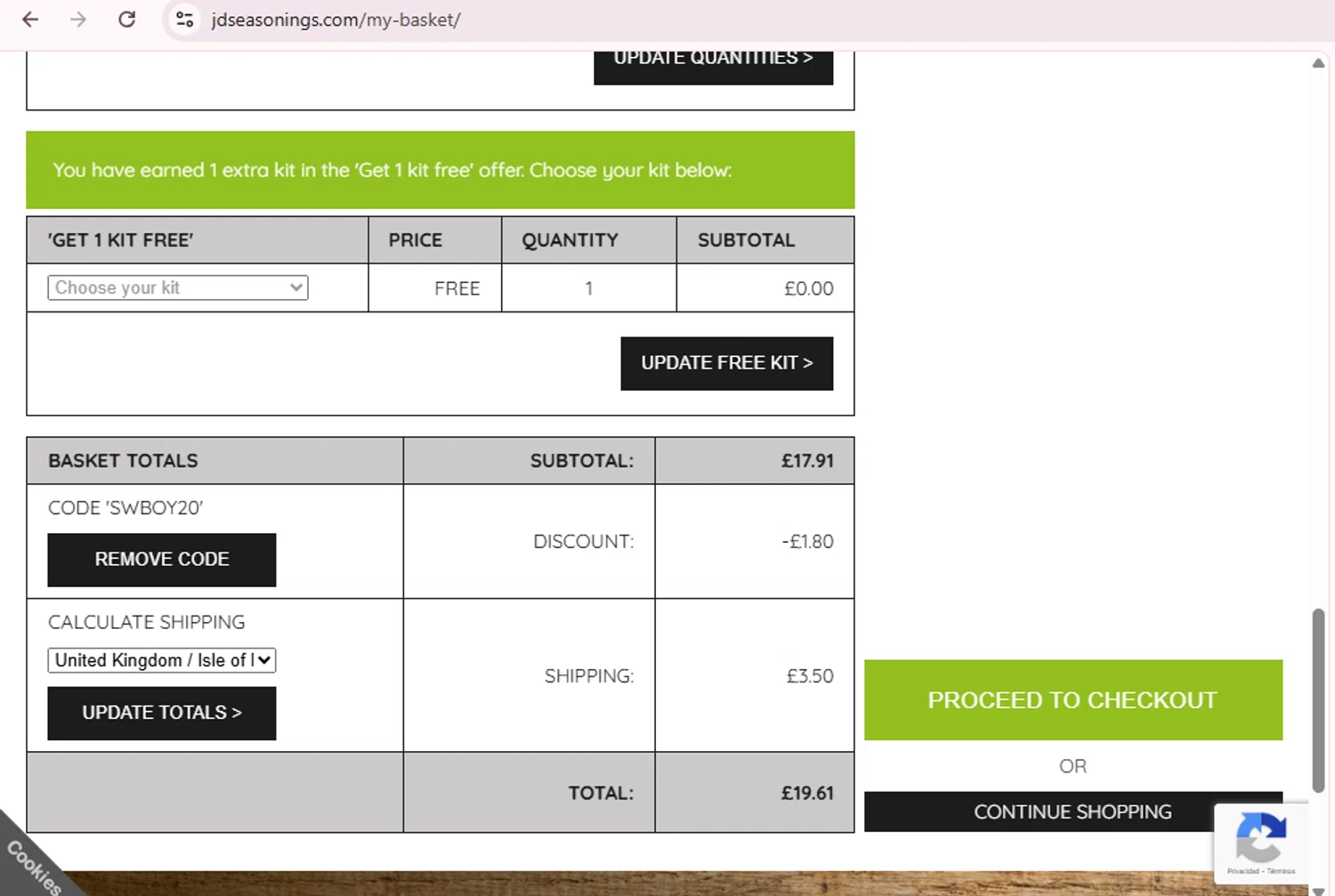This screenshot has height=896, width=1335.
Task: View site information icon in address bar
Action: click(185, 20)
